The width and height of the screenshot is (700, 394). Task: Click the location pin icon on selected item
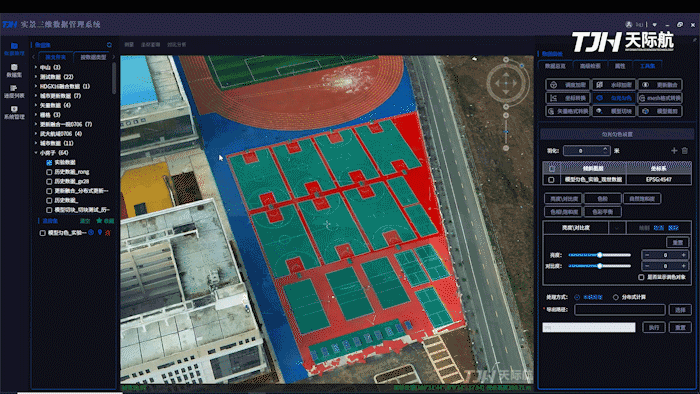coord(100,232)
